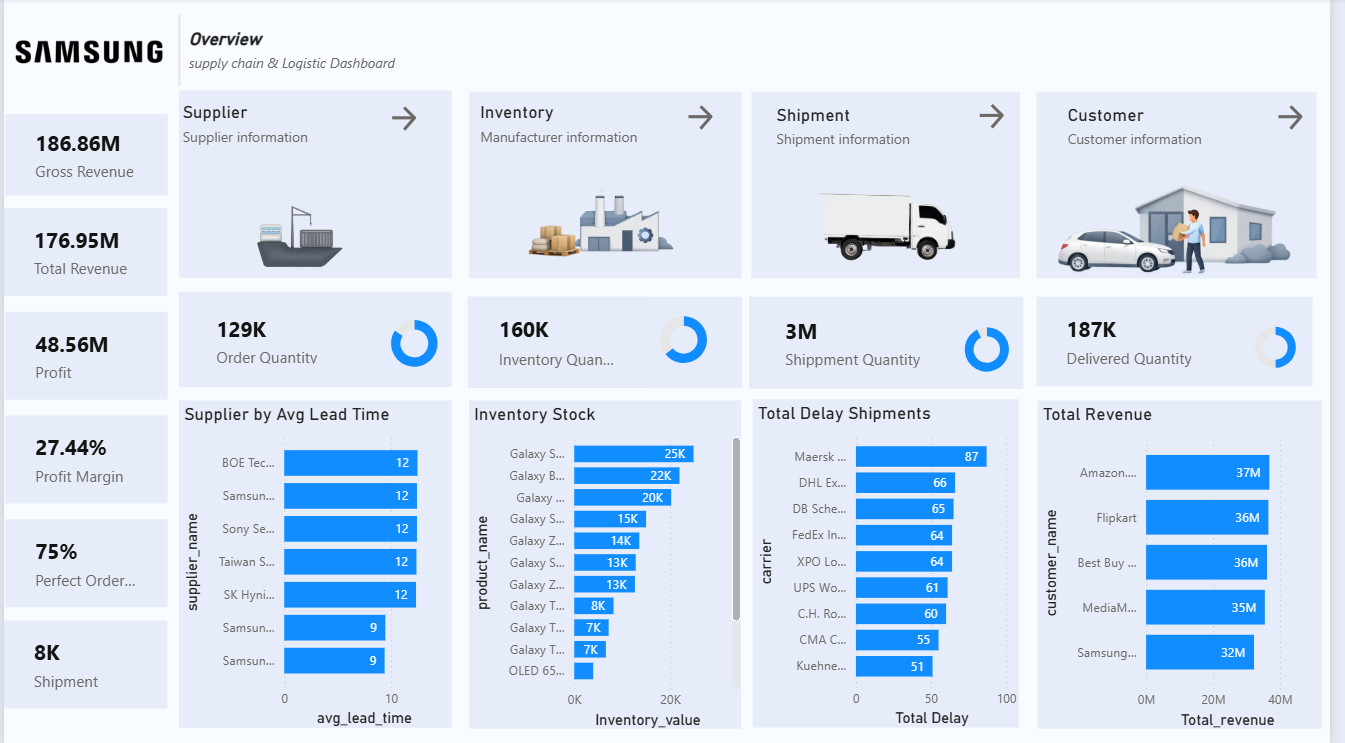This screenshot has width=1345, height=743.
Task: Click the cargo ship supplier image
Action: (300, 237)
